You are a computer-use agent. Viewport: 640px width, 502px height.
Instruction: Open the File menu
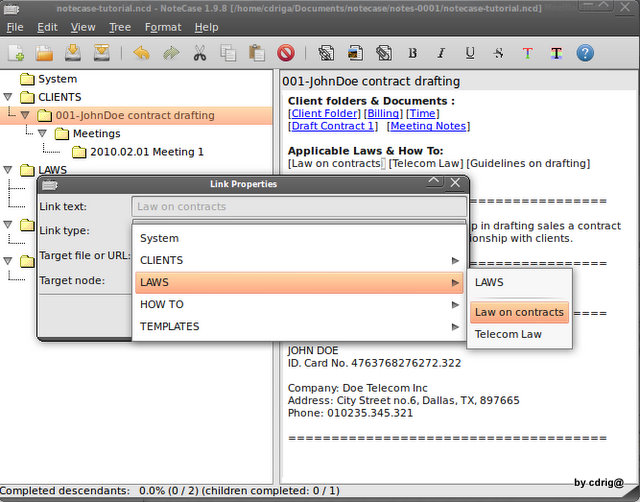point(15,27)
